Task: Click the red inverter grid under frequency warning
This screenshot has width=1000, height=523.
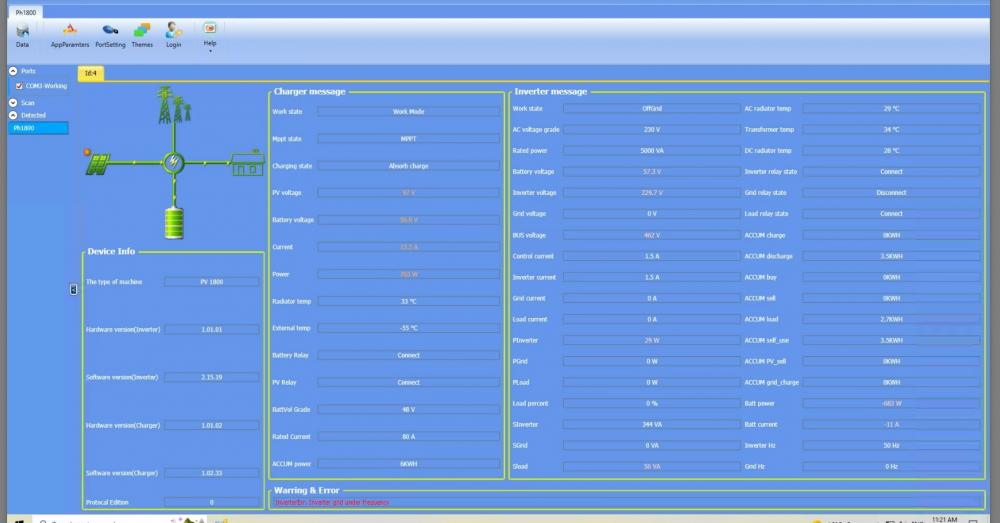Action: pyautogui.click(x=331, y=503)
